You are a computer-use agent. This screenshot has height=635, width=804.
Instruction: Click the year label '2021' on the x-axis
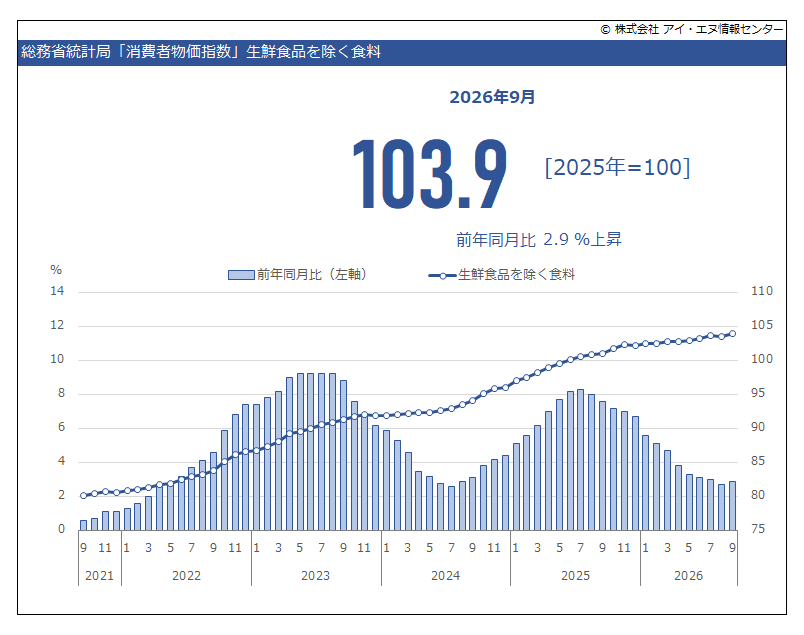(x=99, y=576)
